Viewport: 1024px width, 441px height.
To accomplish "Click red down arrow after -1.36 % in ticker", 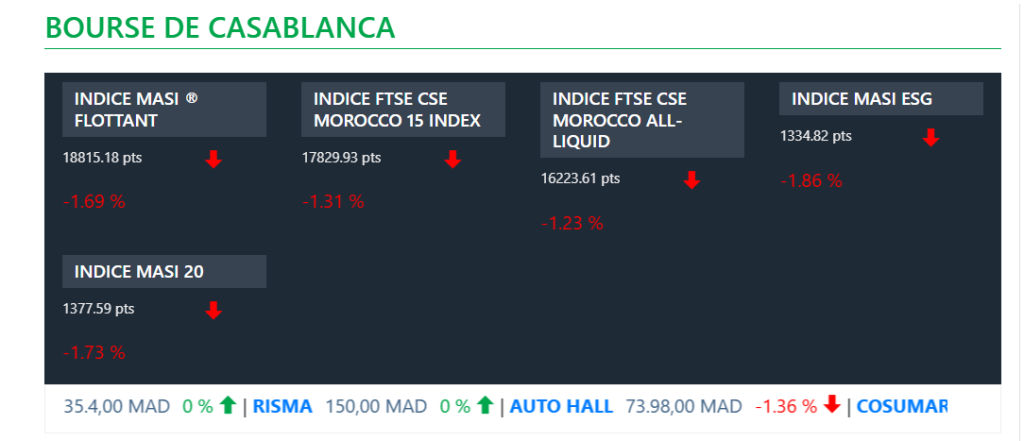I will click(x=832, y=406).
